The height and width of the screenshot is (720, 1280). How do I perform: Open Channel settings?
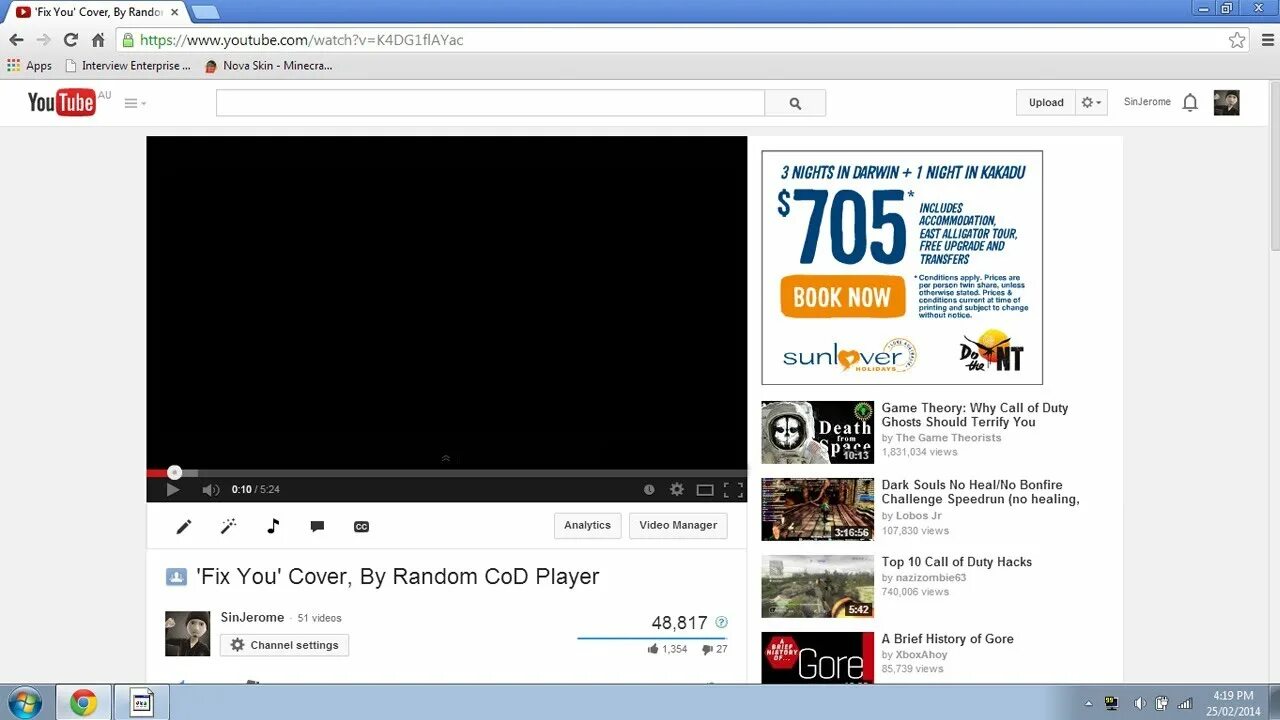[x=284, y=645]
